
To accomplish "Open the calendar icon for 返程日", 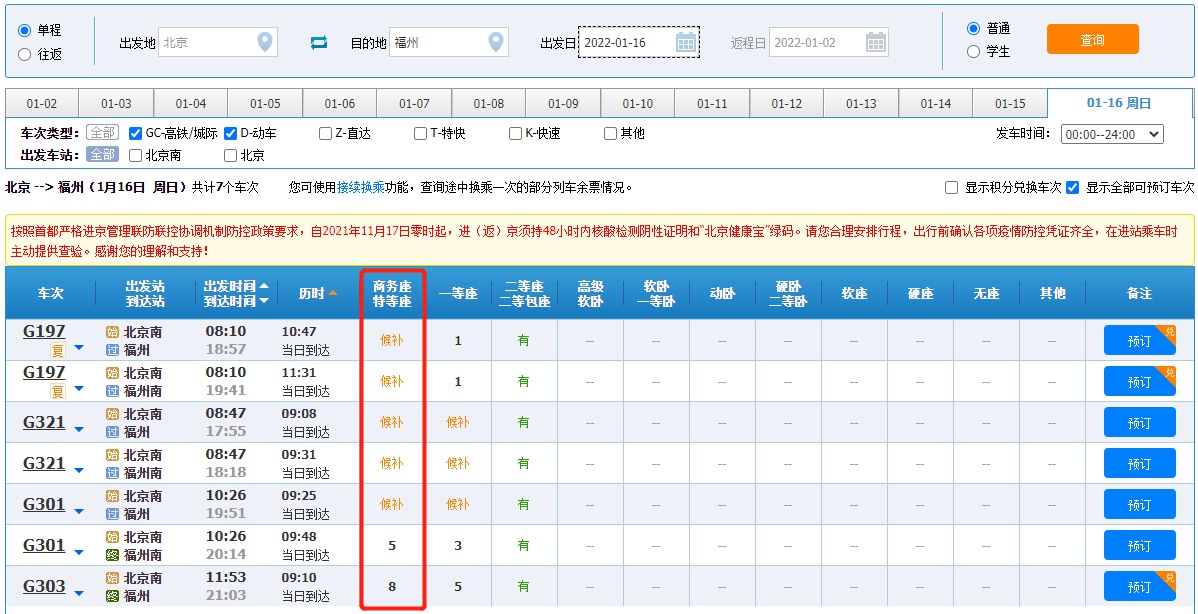I will [875, 42].
